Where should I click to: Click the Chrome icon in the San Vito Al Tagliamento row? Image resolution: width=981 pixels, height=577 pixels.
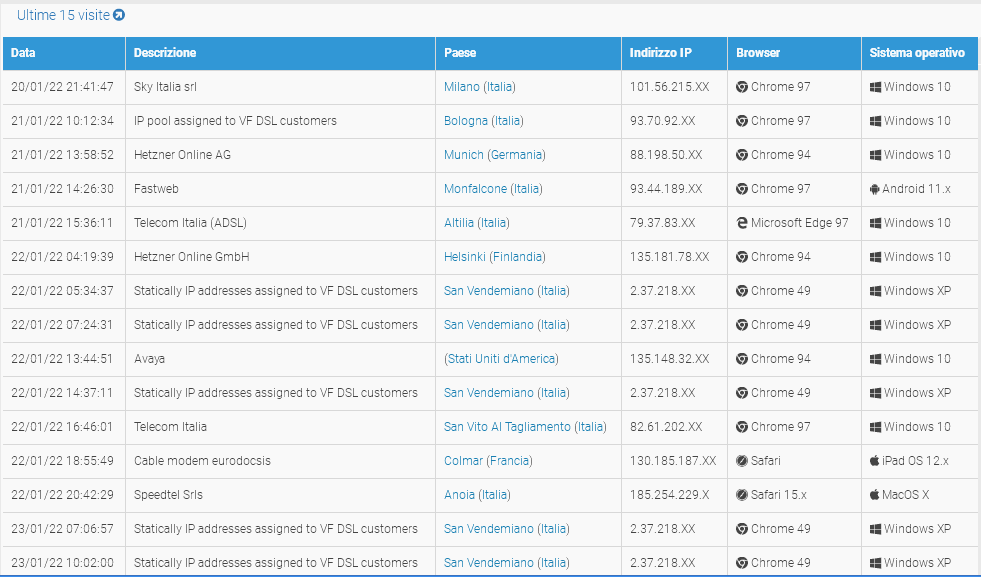coord(742,427)
